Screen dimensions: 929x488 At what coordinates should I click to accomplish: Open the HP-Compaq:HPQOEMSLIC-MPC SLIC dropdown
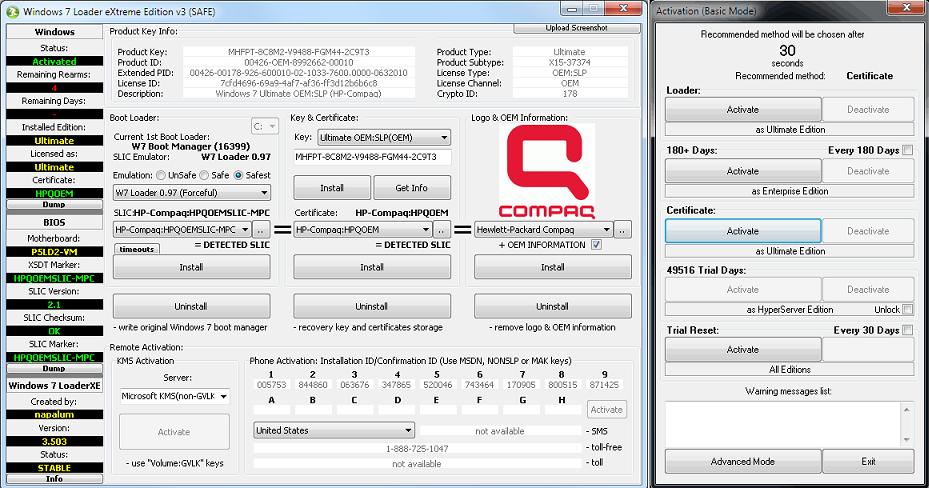pos(182,229)
